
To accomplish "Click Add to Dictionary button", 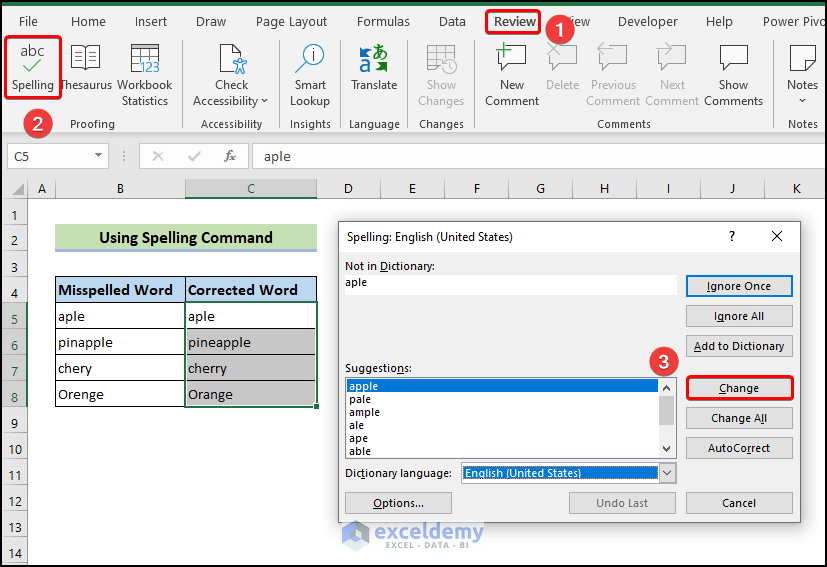I will coord(739,346).
